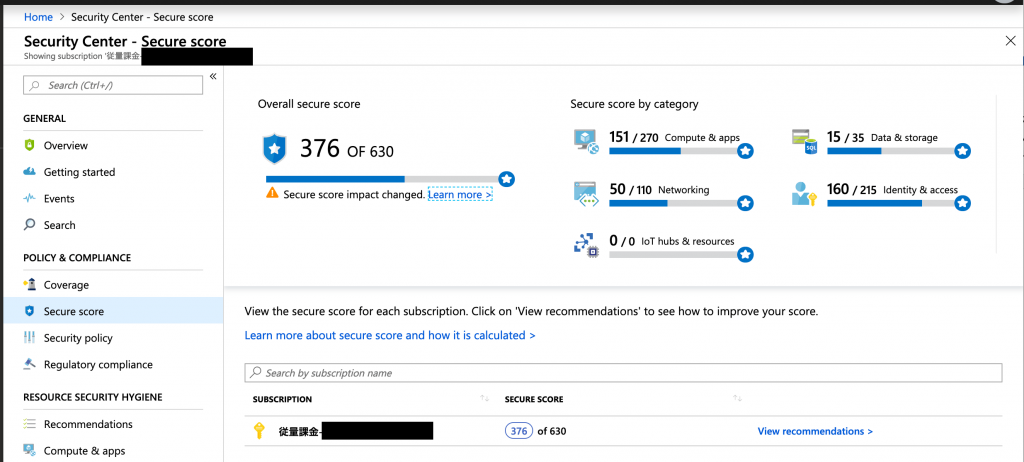Click the Getting started cloud icon

(29, 172)
